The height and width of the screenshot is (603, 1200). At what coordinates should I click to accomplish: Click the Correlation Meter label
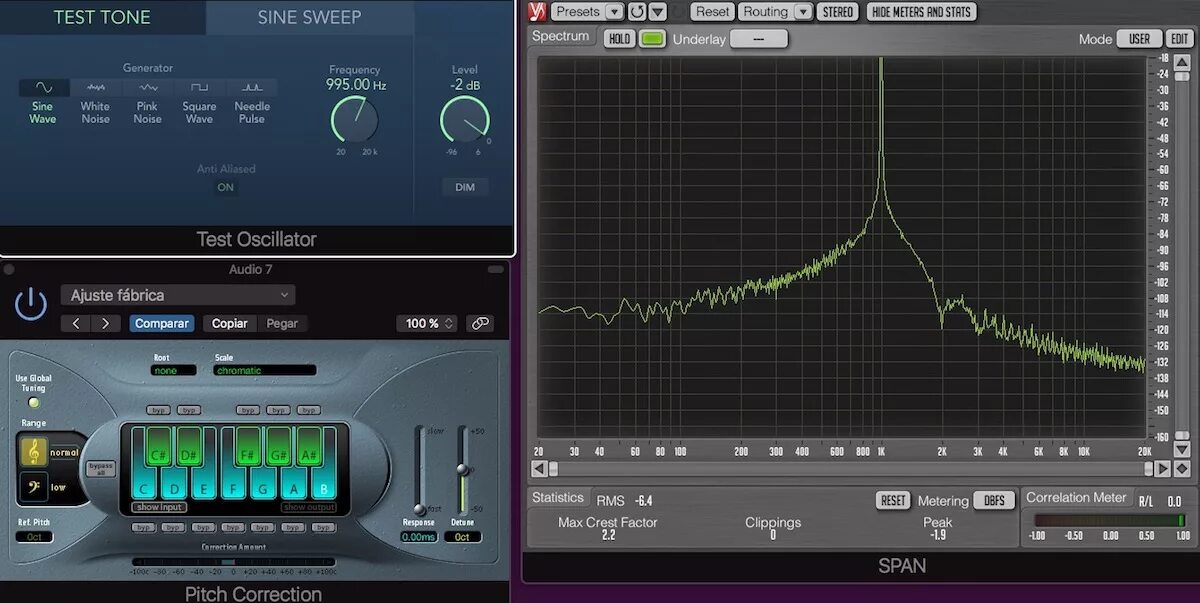click(x=1077, y=497)
